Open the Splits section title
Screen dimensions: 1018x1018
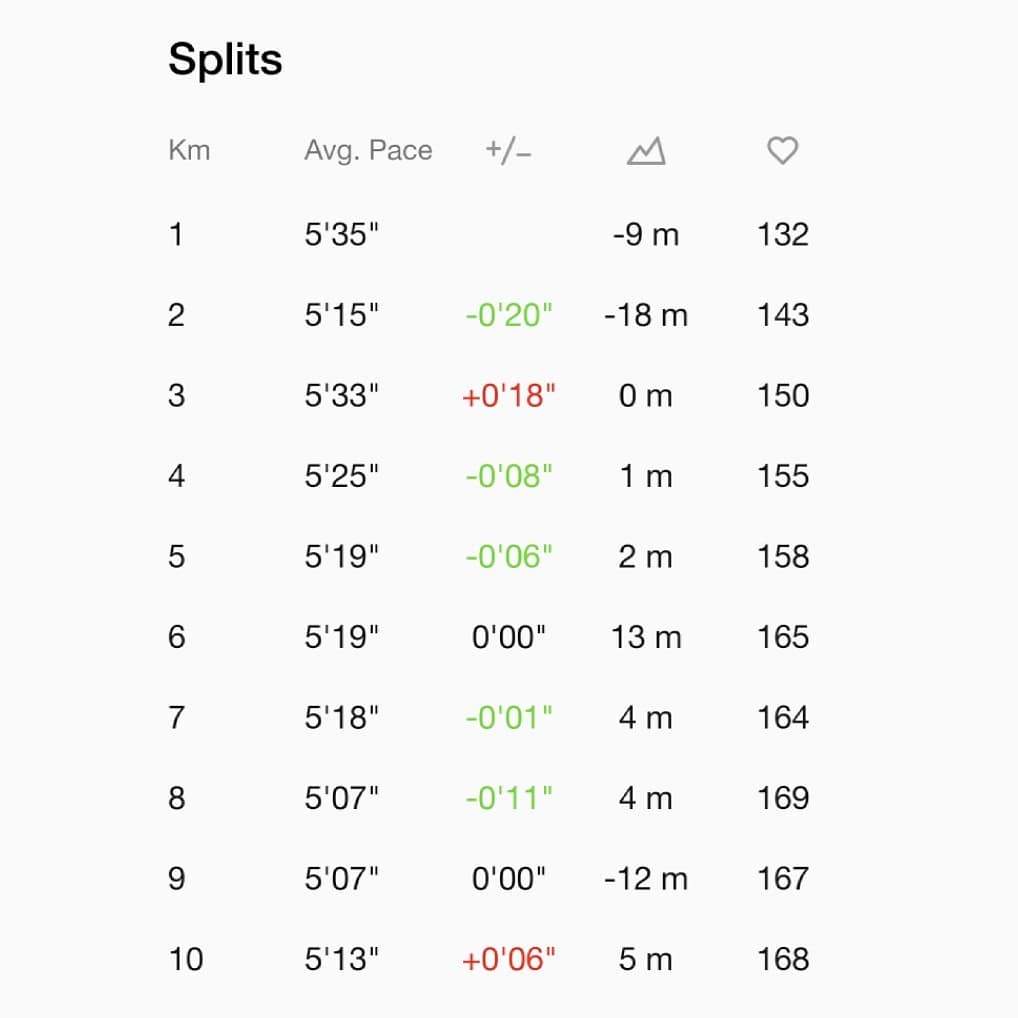pyautogui.click(x=225, y=60)
